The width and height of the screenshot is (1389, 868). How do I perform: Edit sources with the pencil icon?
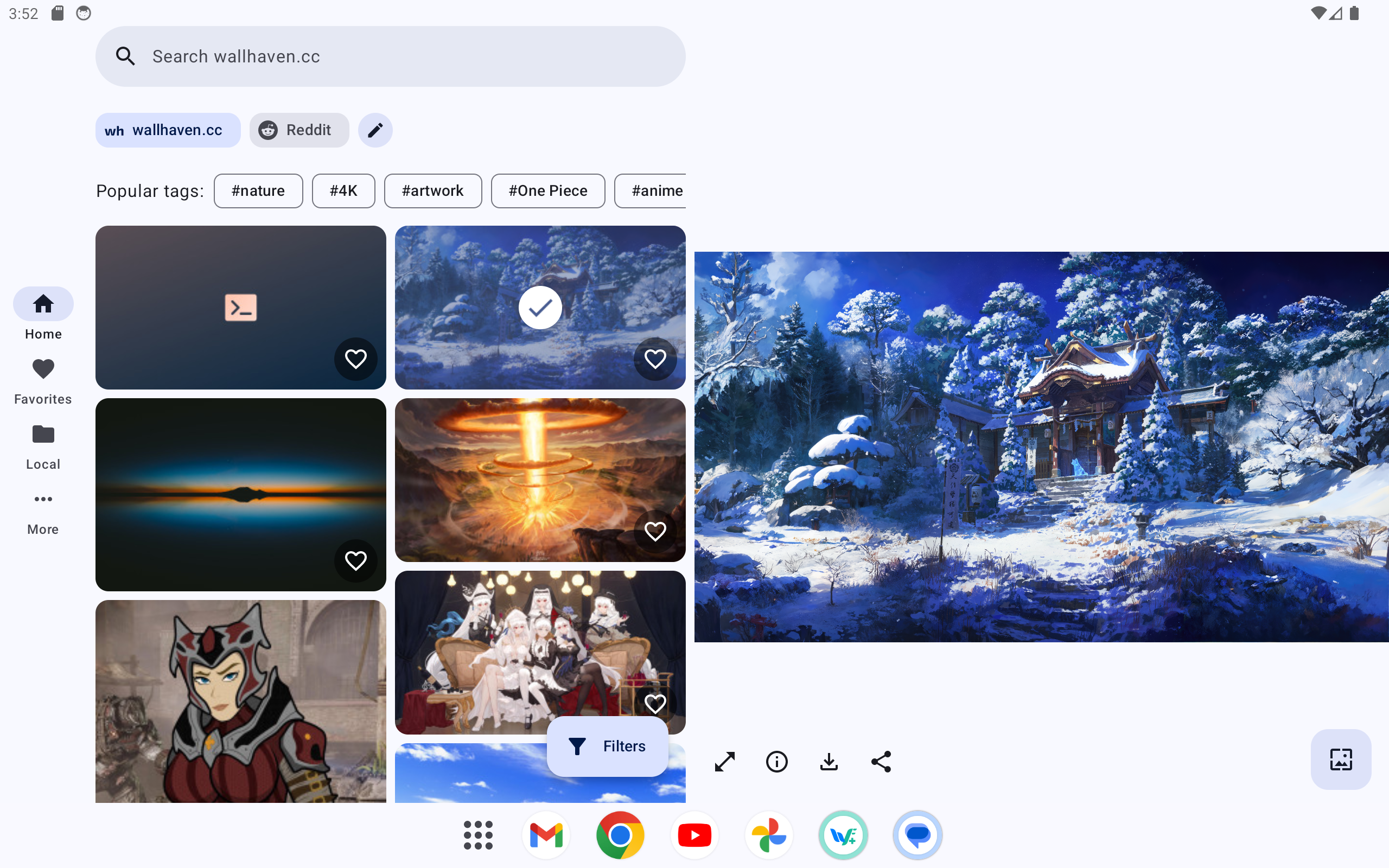(x=375, y=130)
